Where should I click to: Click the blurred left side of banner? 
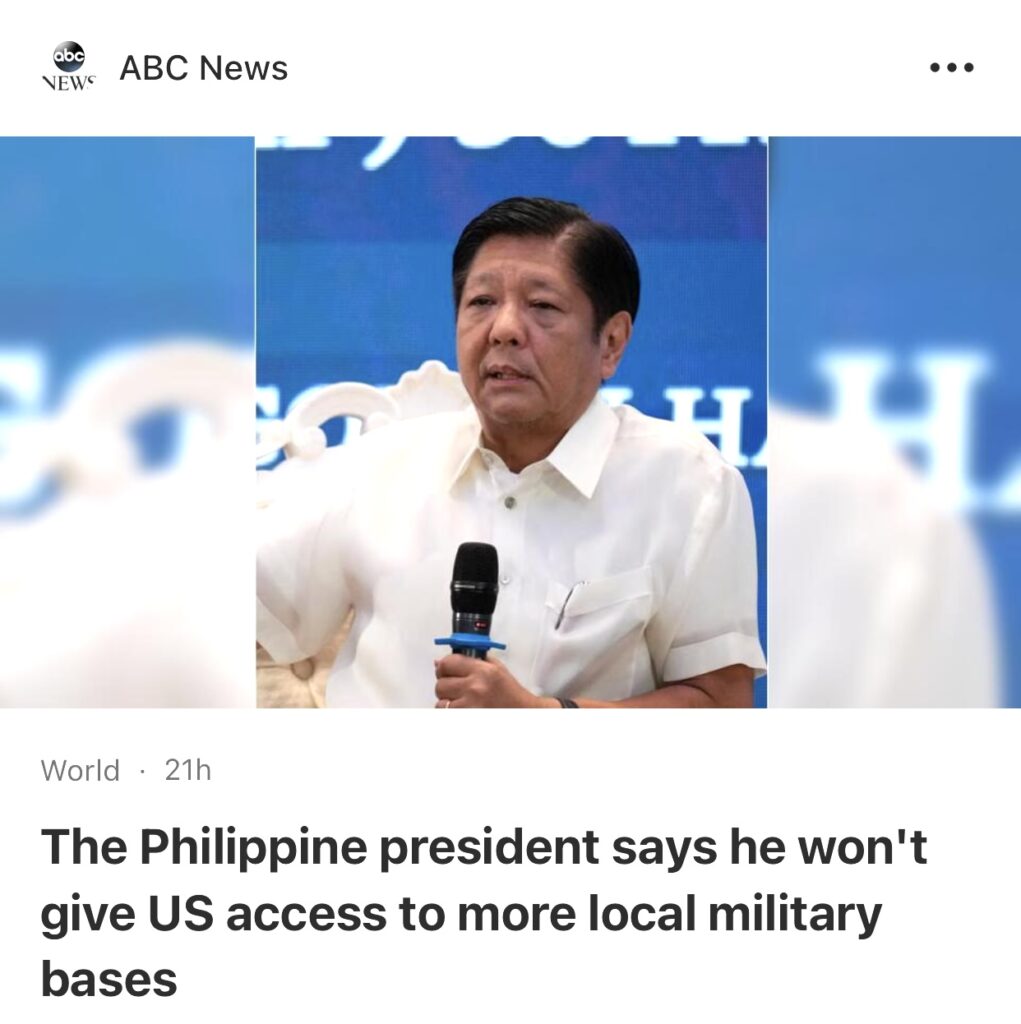click(128, 422)
